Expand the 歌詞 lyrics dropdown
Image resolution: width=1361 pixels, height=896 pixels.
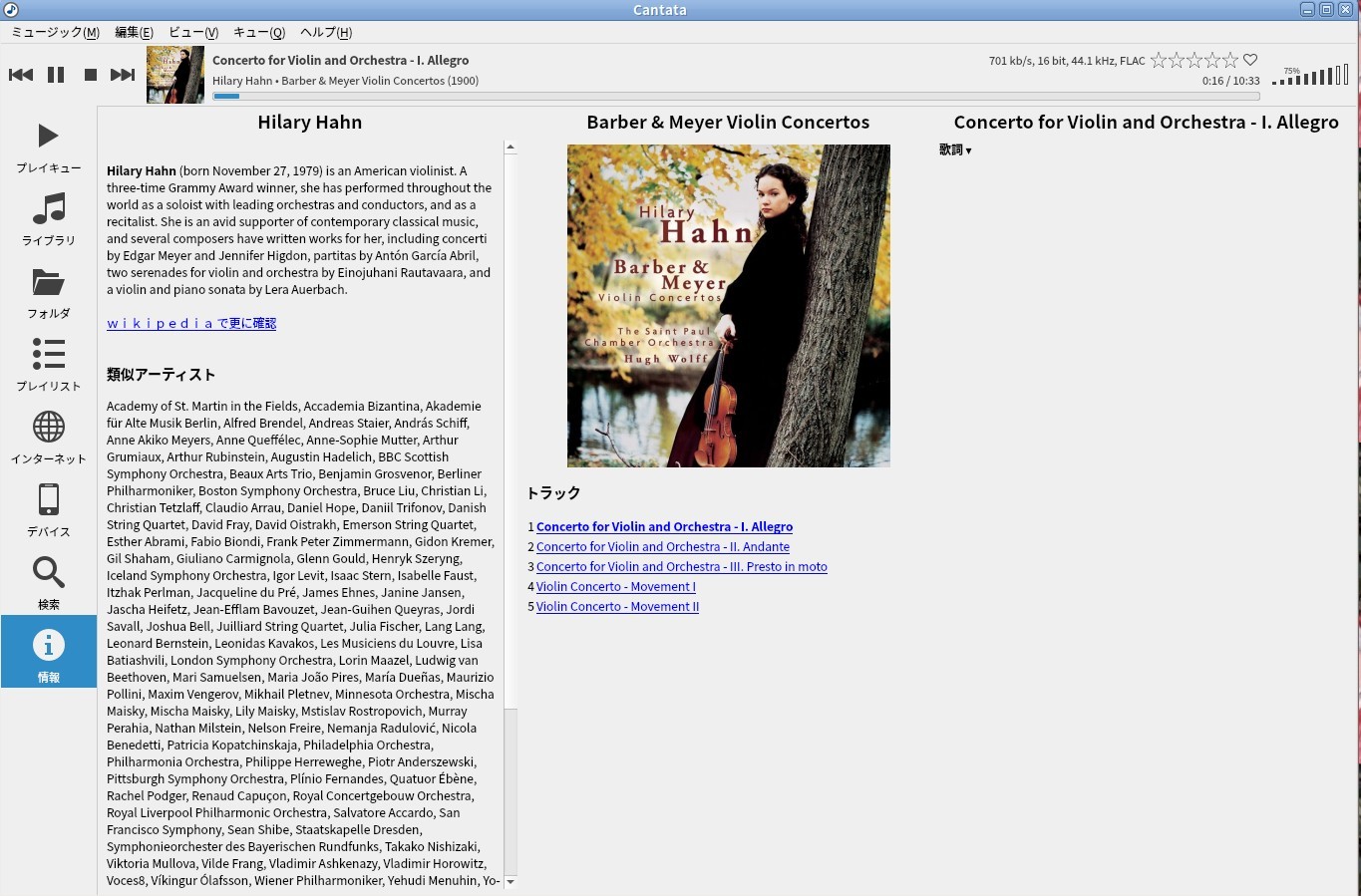tap(955, 150)
